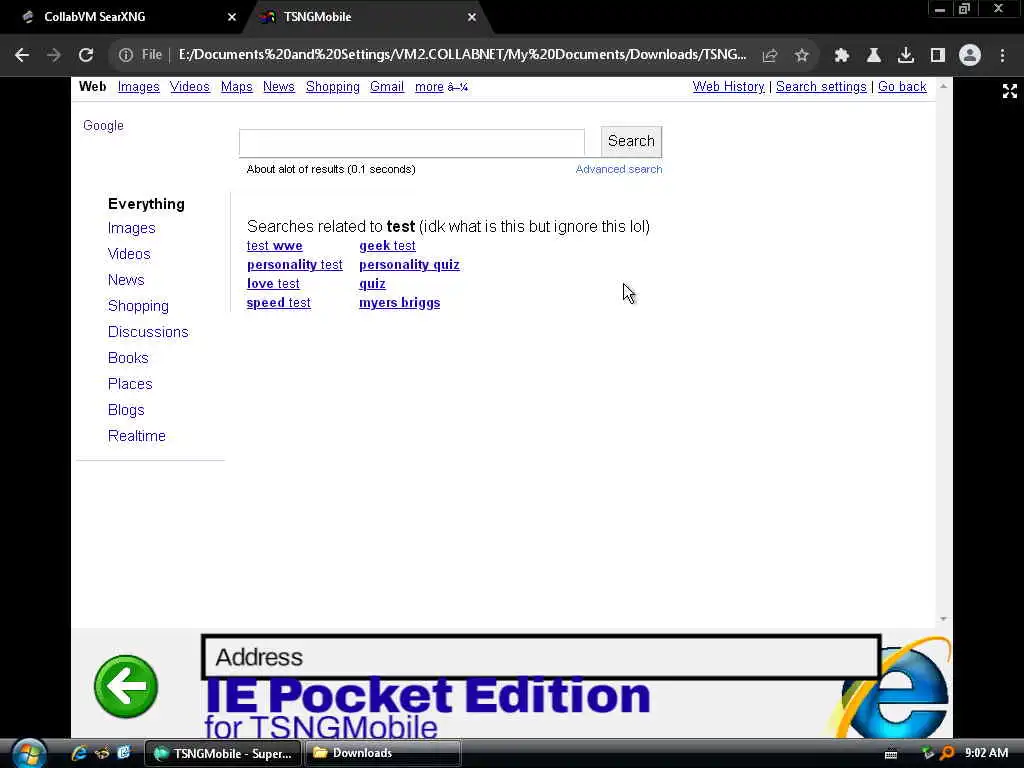The height and width of the screenshot is (768, 1024).
Task: Switch to the Downloads taskbar window
Action: point(382,754)
